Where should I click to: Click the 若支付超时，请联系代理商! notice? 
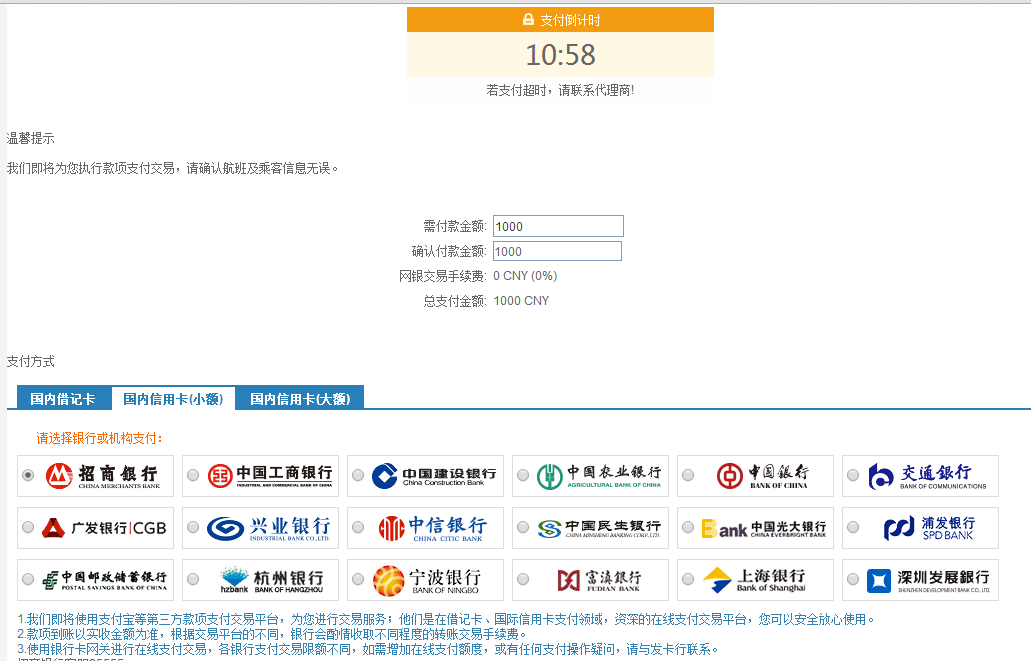(560, 90)
